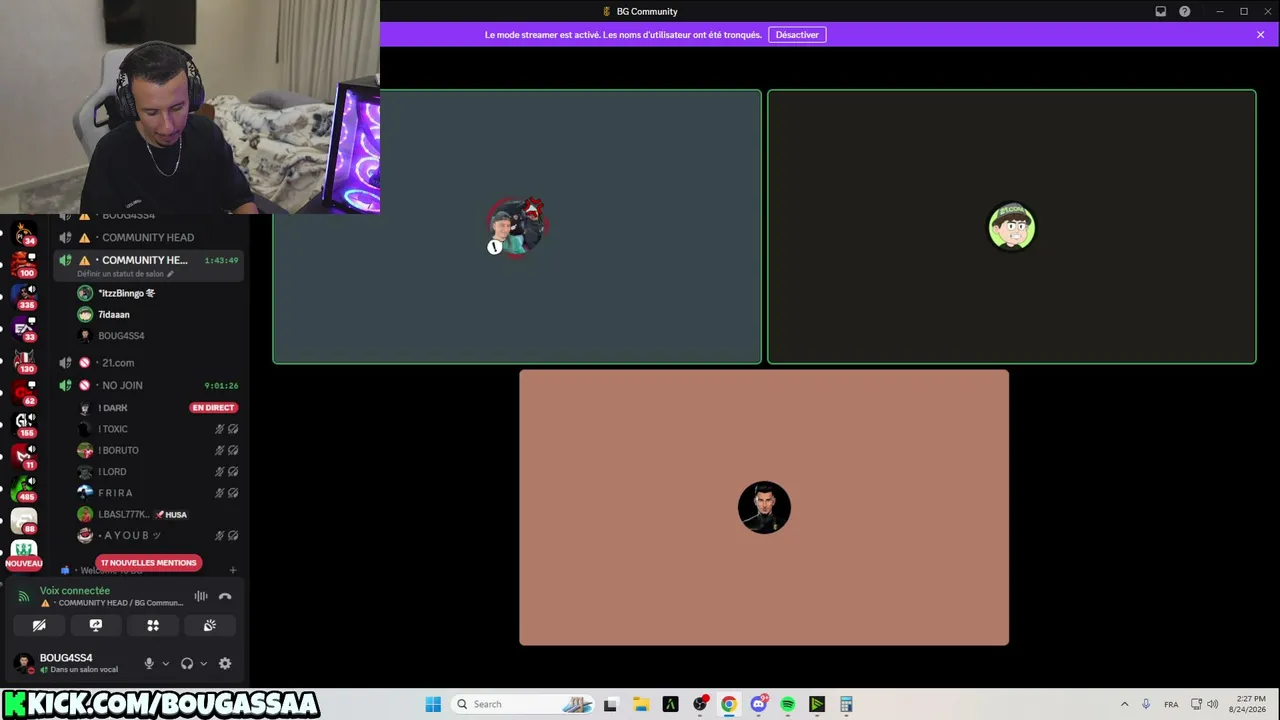Open File Explorer from the taskbar
The width and height of the screenshot is (1280, 720).
pos(641,704)
